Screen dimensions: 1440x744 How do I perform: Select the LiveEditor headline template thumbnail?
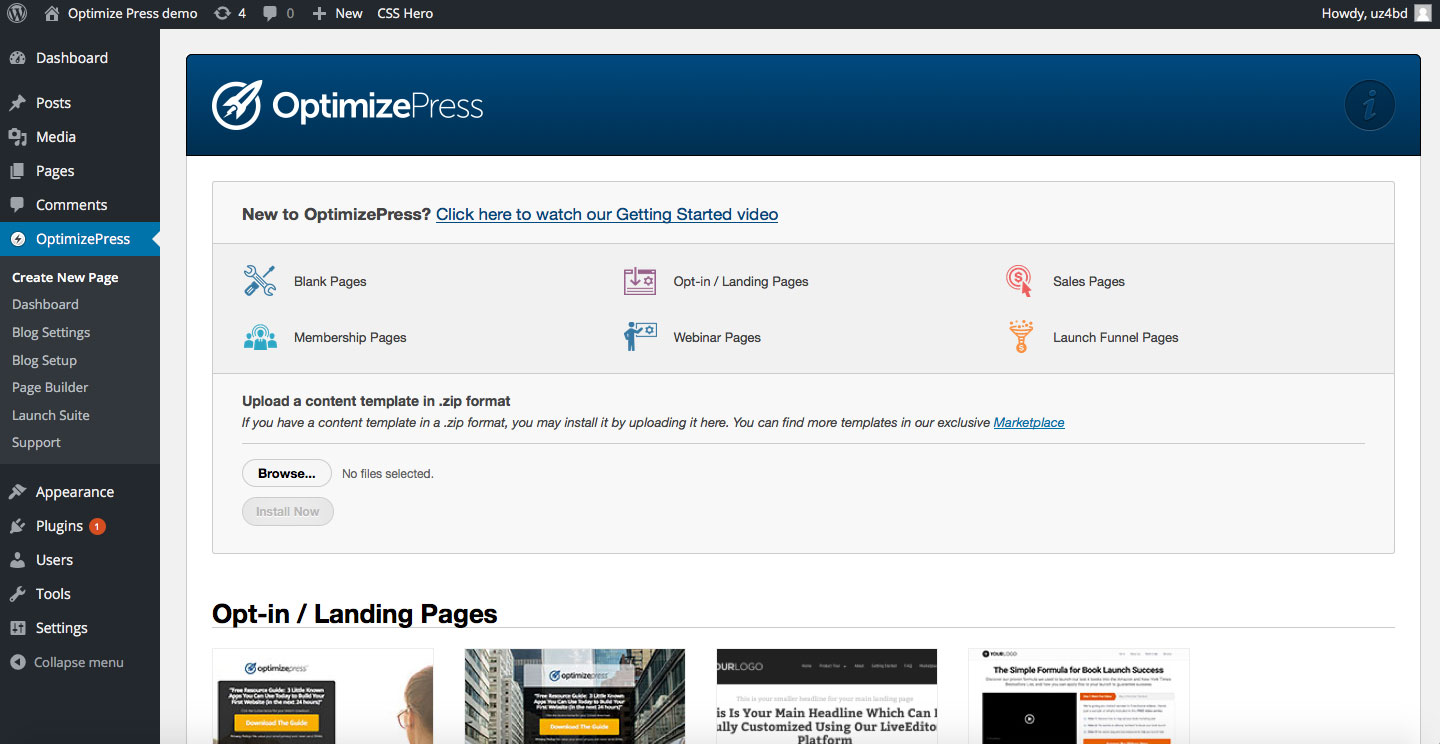click(x=827, y=696)
